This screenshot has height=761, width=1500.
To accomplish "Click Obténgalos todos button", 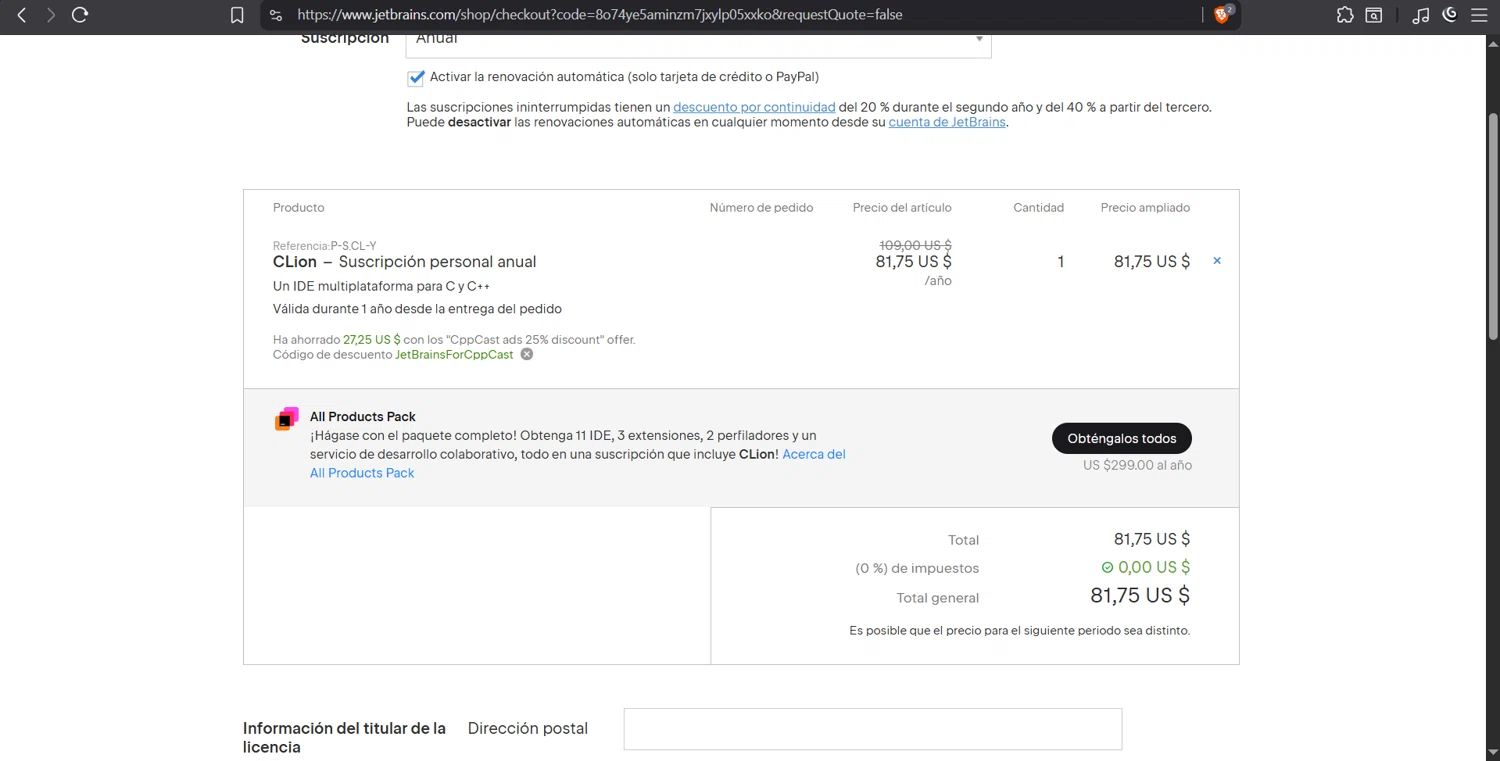I will pyautogui.click(x=1122, y=438).
